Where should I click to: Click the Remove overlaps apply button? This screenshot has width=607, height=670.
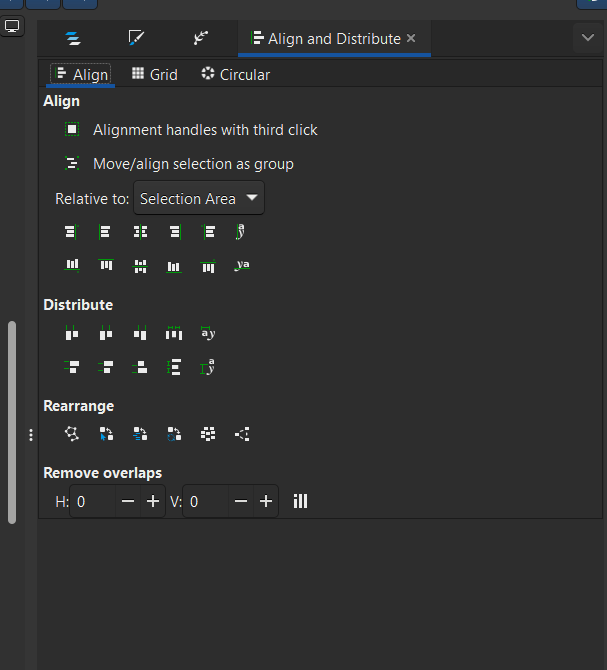click(x=300, y=501)
